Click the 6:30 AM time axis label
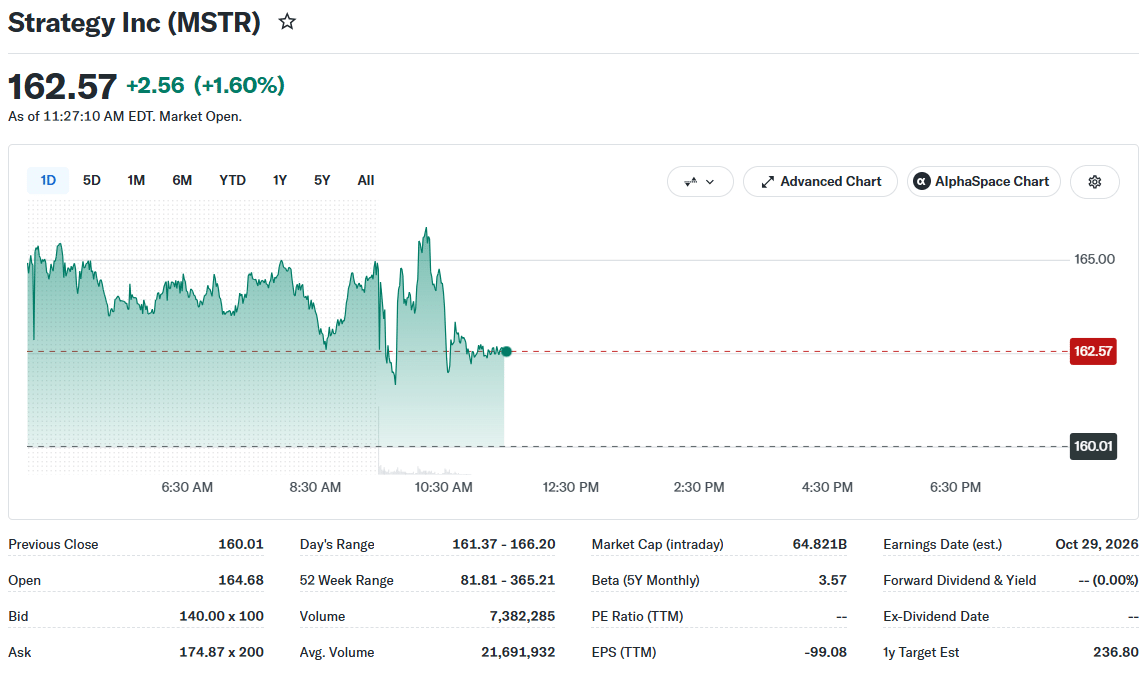The image size is (1147, 675). point(187,488)
